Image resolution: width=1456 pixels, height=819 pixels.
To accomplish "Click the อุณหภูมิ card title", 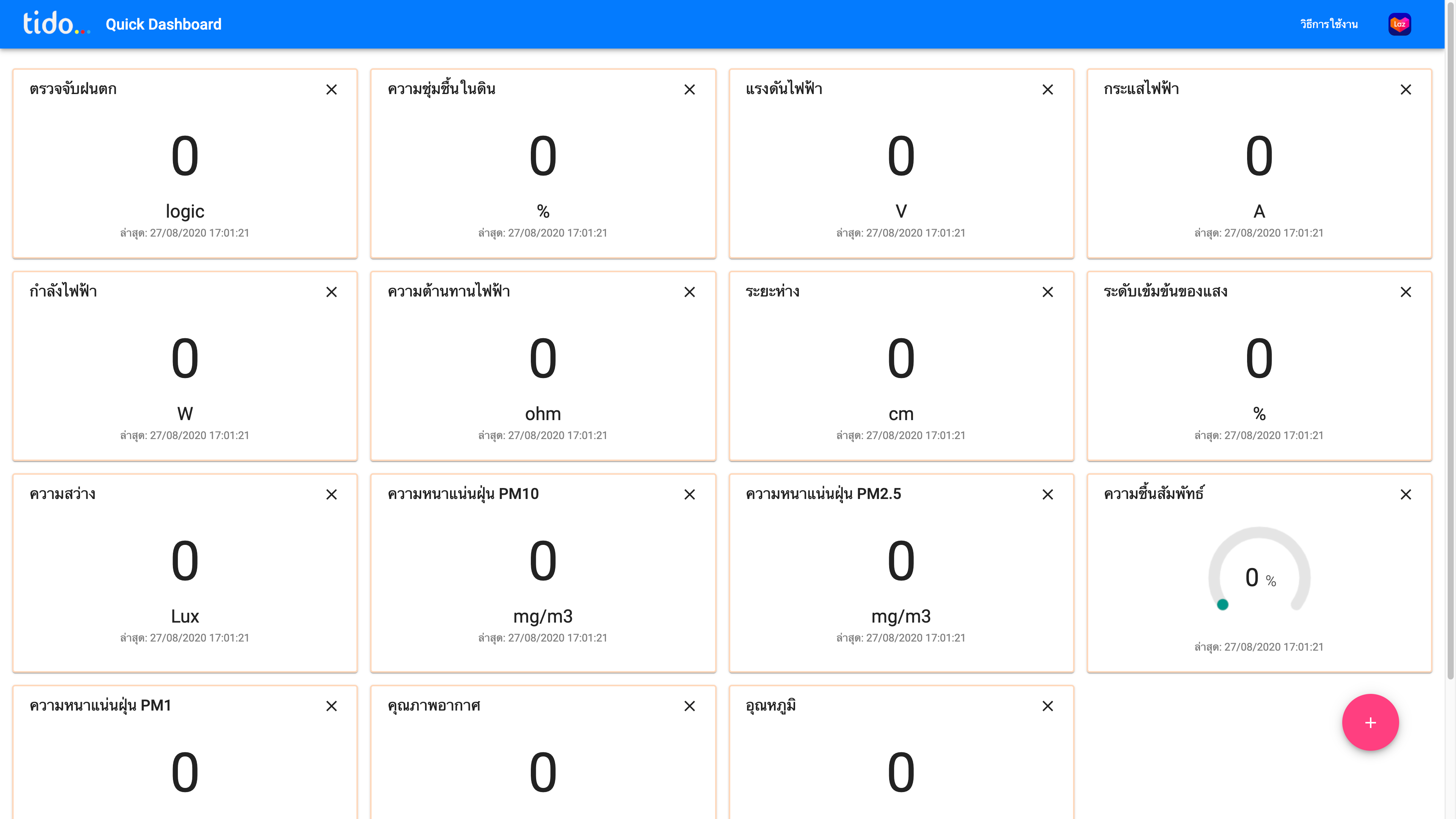I will tap(770, 705).
